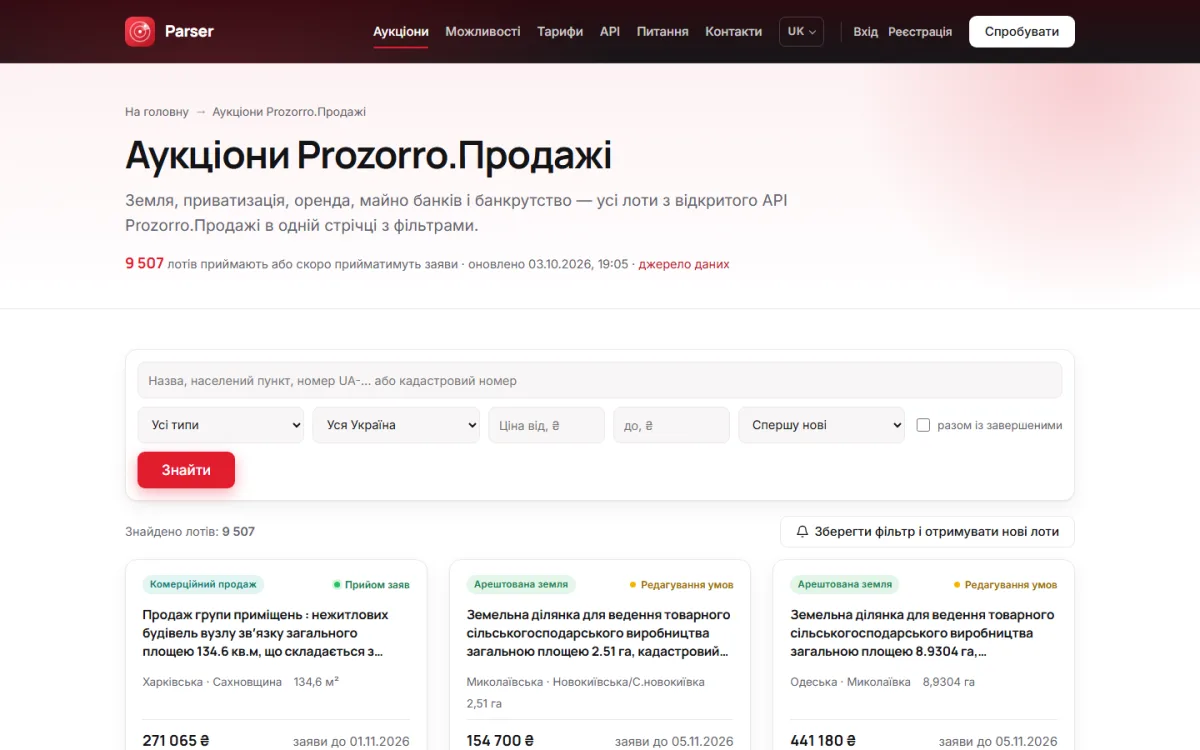Click the 'Знайдено лотів: 9 507' count
Screen dimensions: 1200x750
point(190,532)
